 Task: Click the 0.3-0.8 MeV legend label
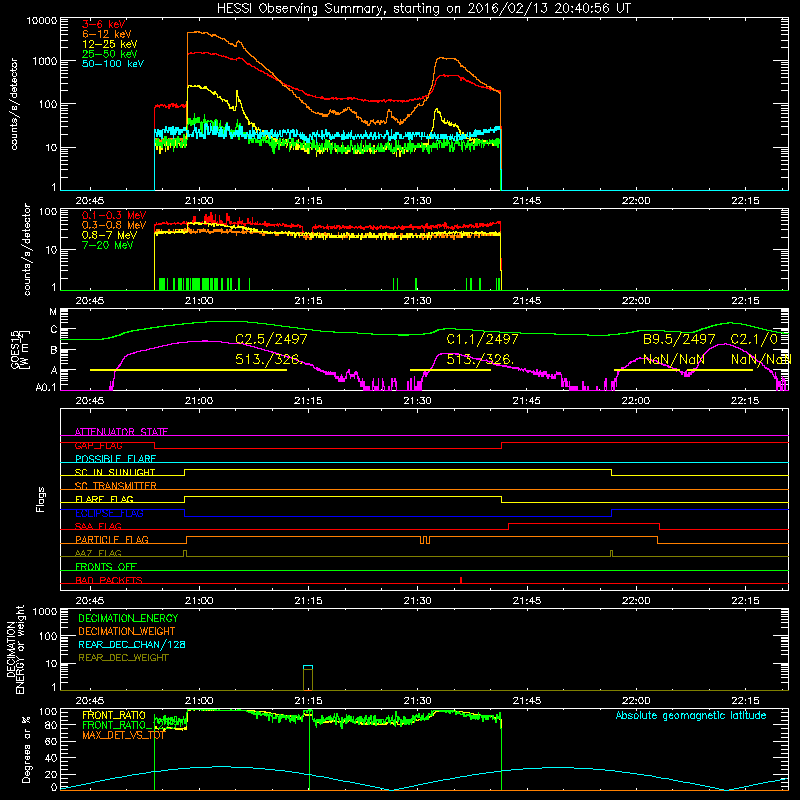114,226
